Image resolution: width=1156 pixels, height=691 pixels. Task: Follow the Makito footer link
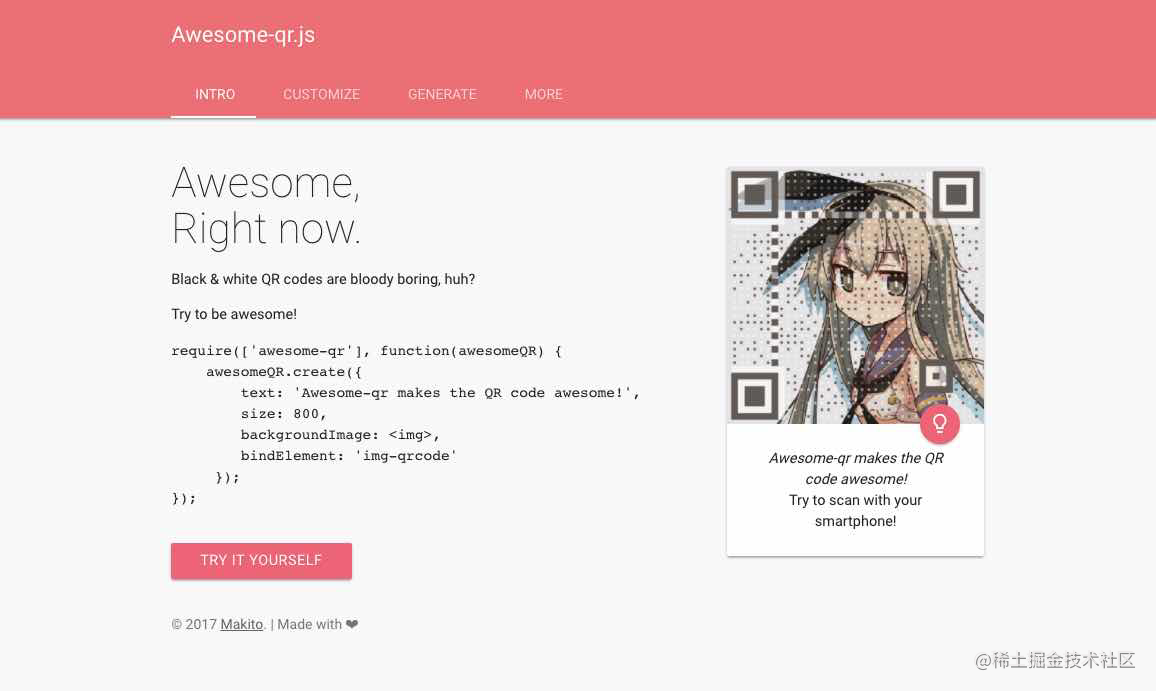(x=242, y=624)
